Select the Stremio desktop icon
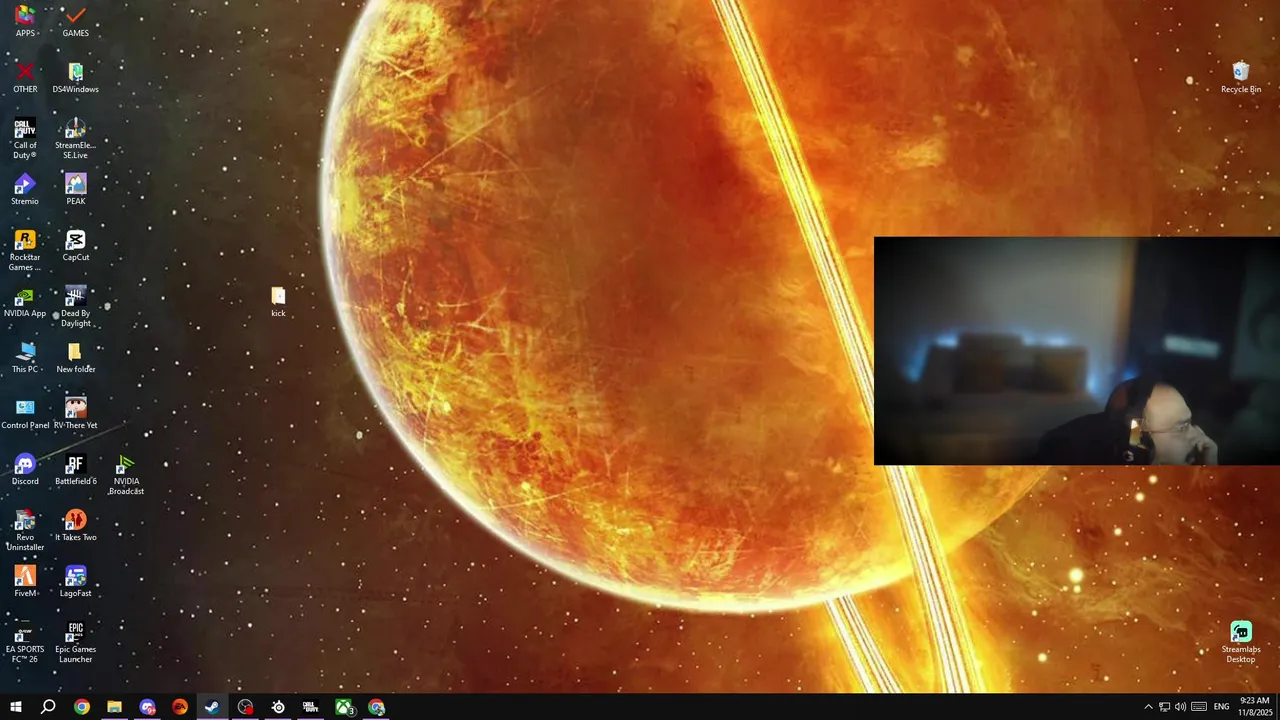1280x720 pixels. (25, 190)
